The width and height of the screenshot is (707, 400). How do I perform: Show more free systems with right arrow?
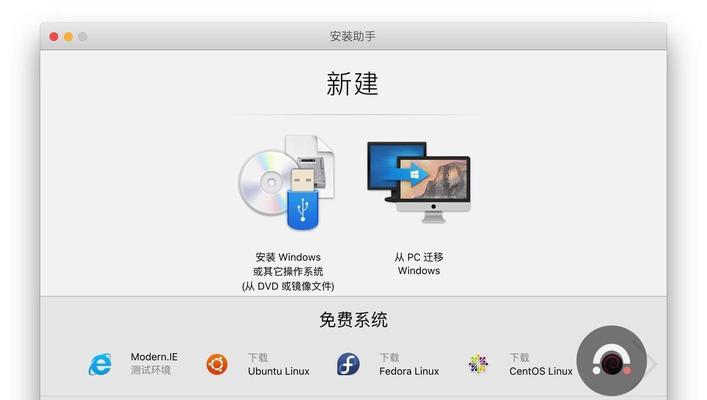652,363
